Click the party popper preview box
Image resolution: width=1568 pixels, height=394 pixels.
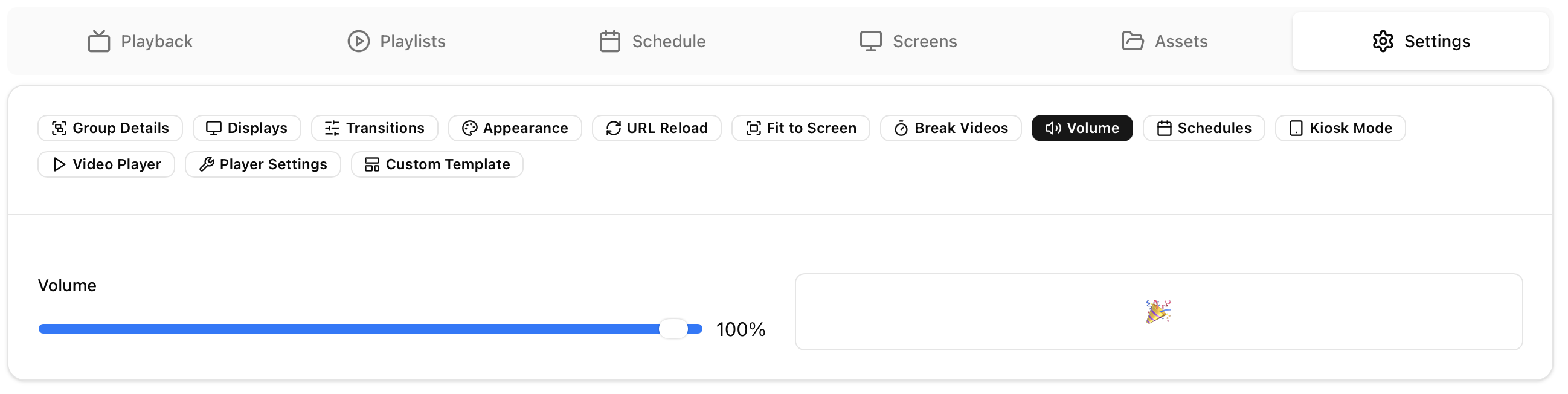pyautogui.click(x=1158, y=312)
